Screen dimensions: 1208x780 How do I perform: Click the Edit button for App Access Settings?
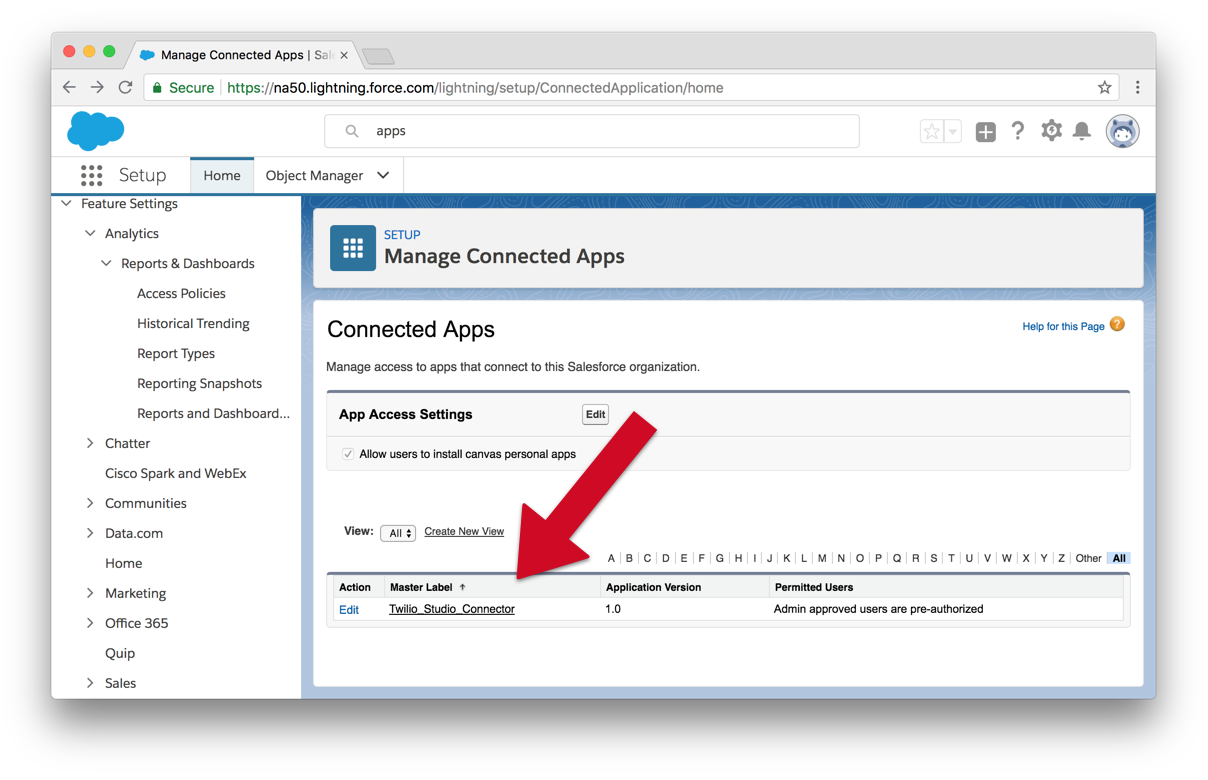tap(595, 414)
